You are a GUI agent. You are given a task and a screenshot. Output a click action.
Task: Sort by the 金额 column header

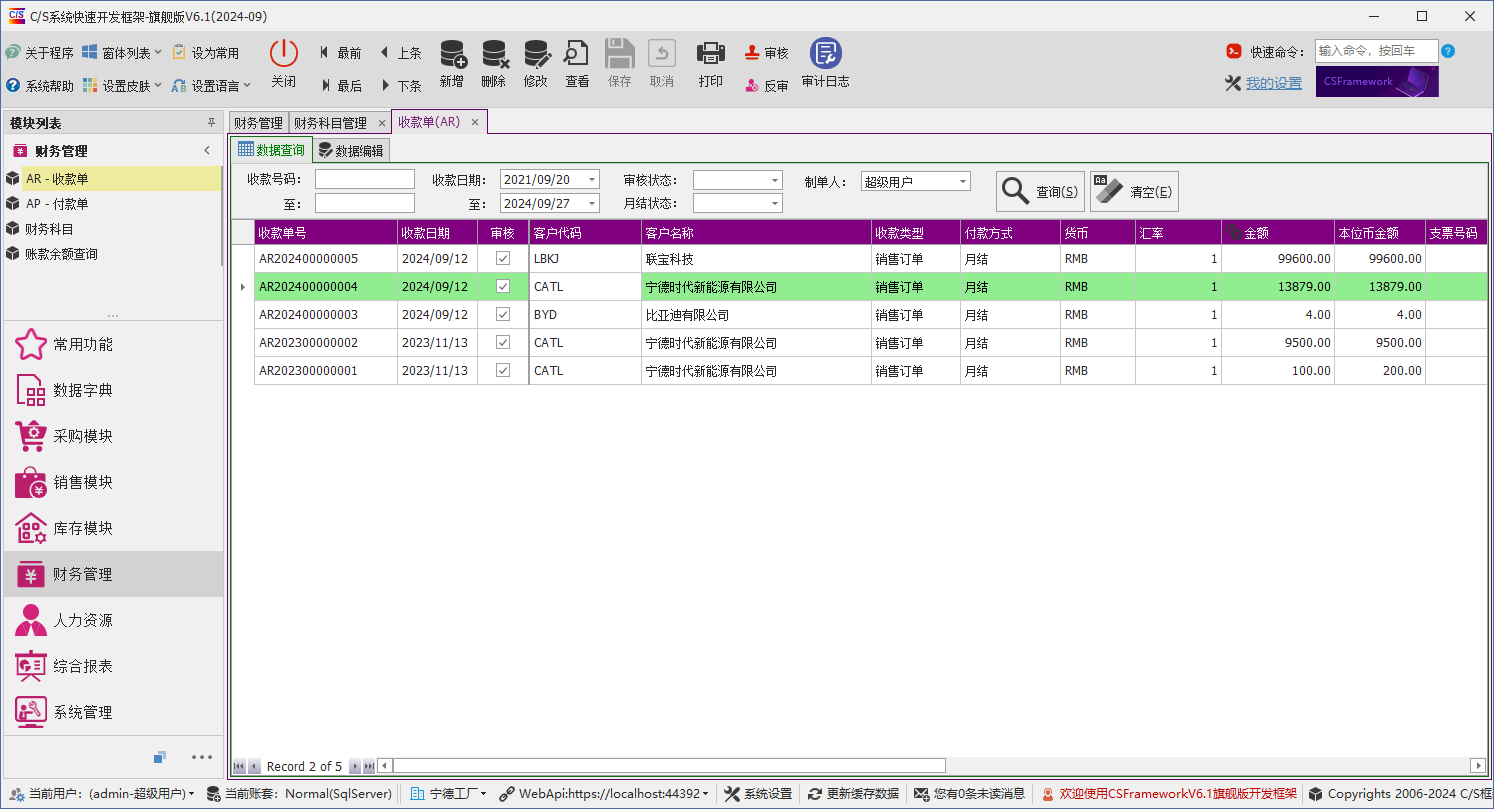1278,232
